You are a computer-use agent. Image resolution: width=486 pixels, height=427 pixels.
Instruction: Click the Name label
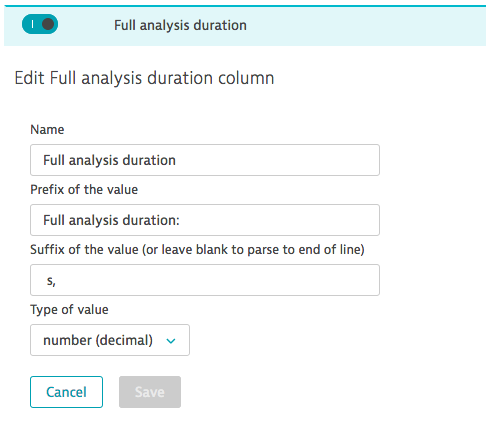pyautogui.click(x=47, y=130)
